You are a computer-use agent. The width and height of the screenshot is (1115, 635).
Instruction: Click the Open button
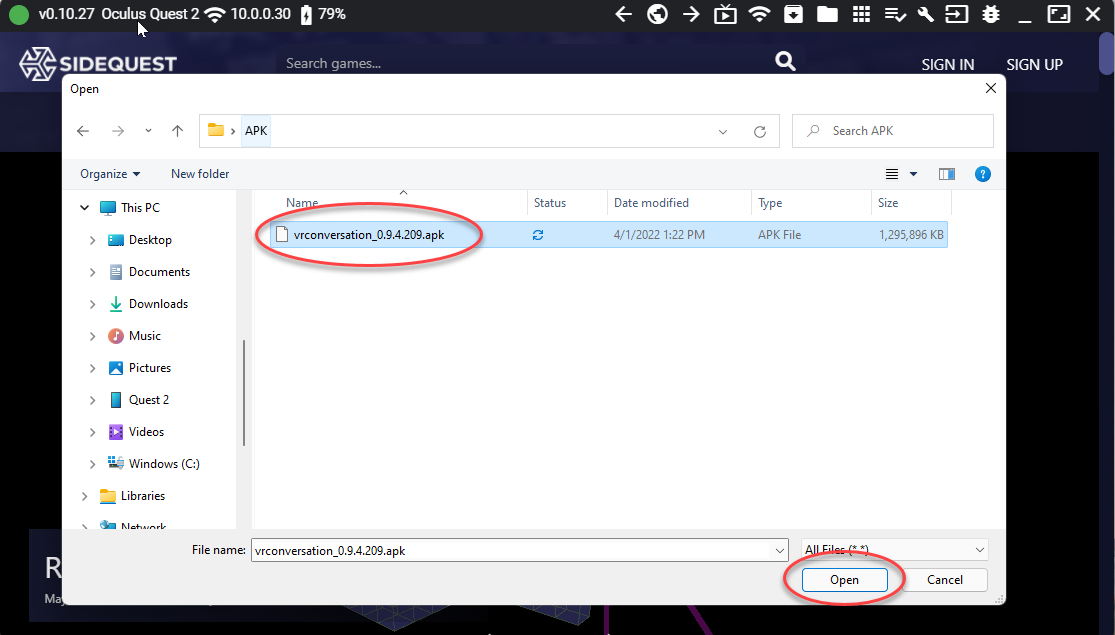pyautogui.click(x=844, y=580)
